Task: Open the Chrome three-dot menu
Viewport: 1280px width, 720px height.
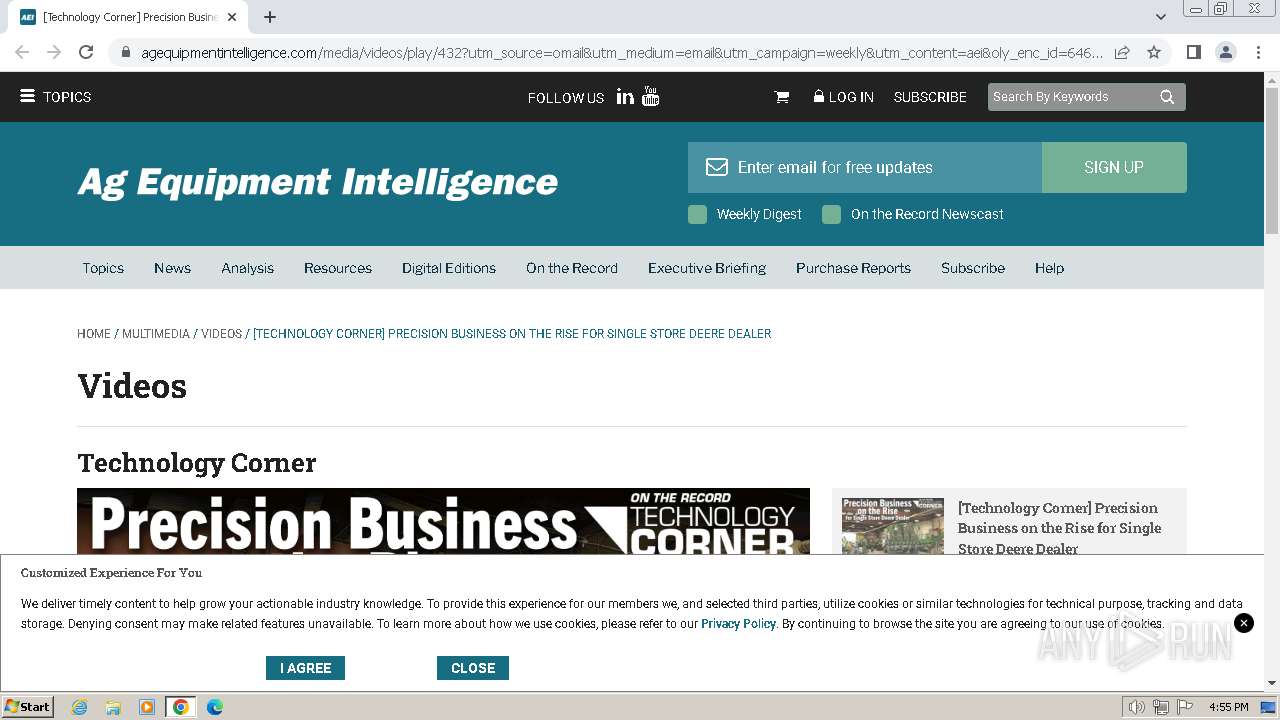Action: (x=1258, y=52)
